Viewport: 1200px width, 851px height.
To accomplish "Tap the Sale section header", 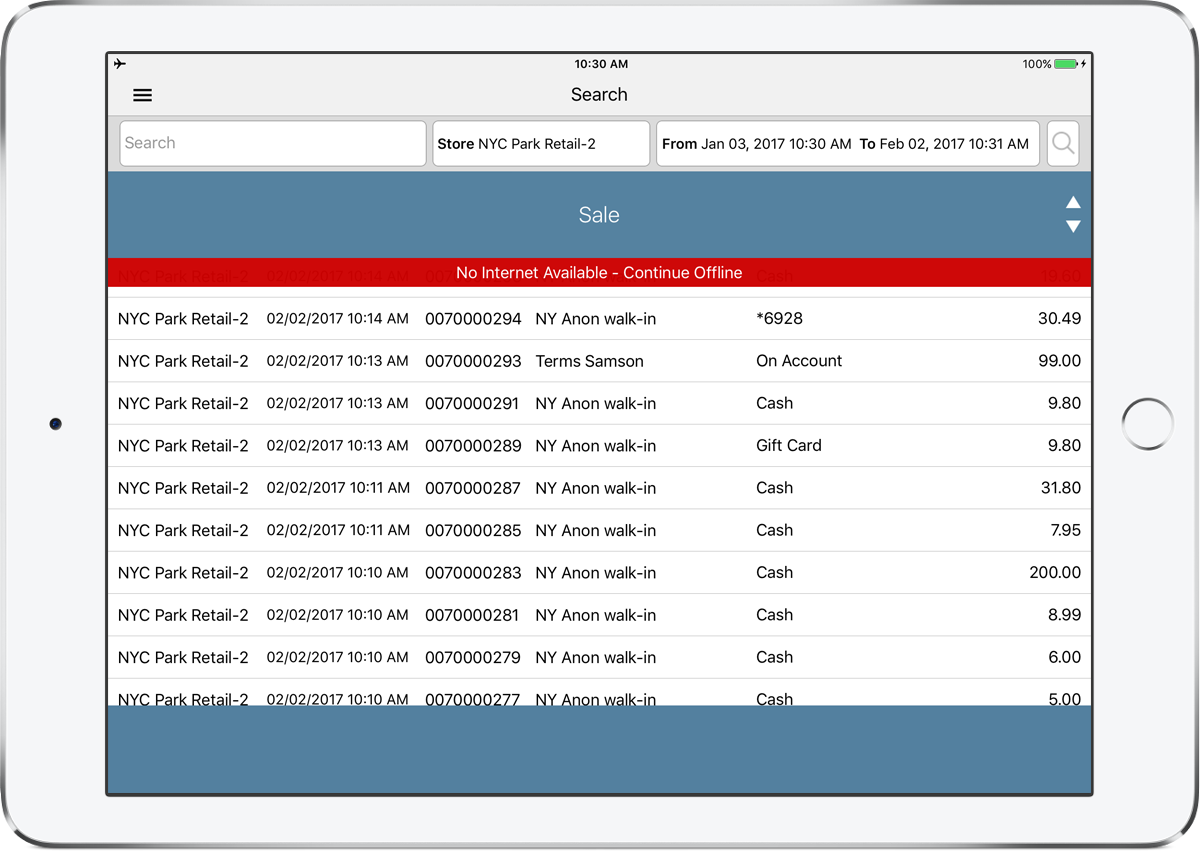I will [x=599, y=215].
